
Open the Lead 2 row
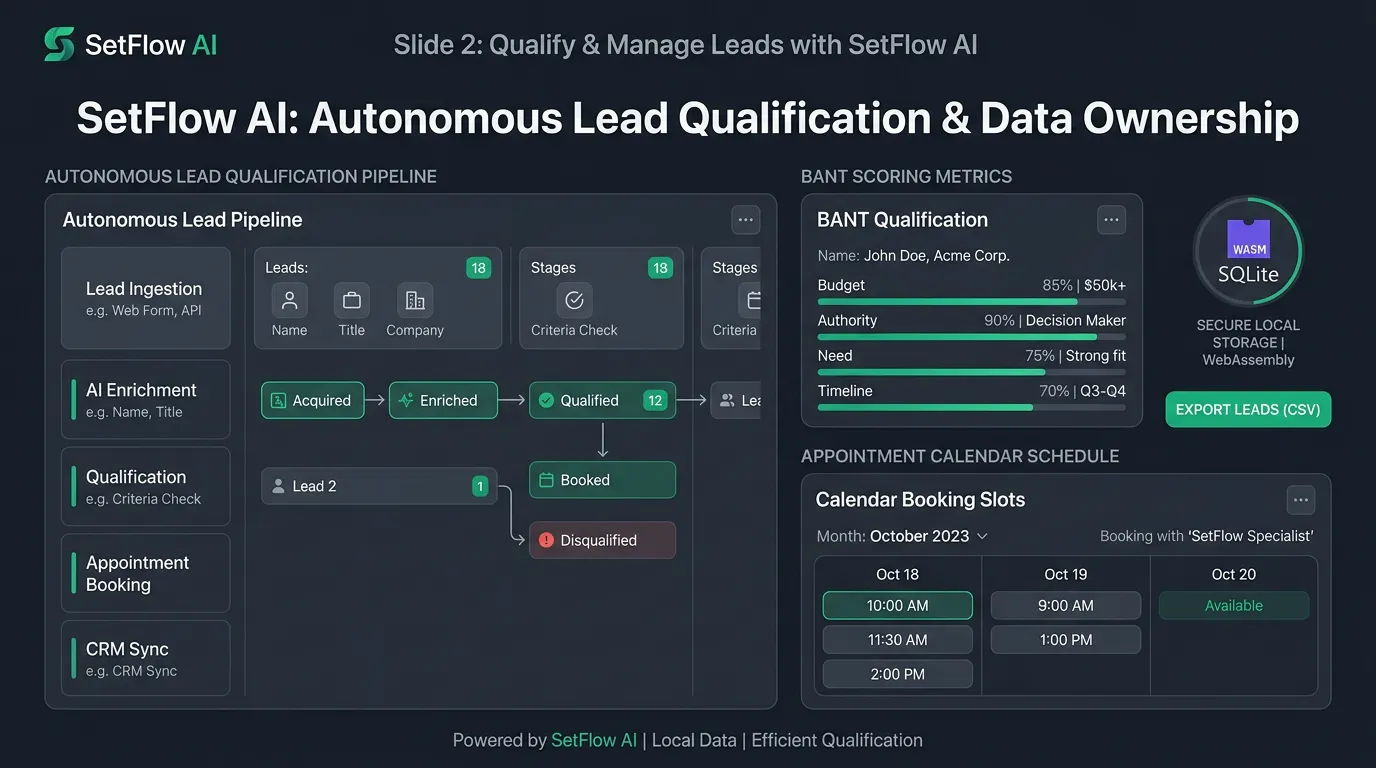[379, 486]
